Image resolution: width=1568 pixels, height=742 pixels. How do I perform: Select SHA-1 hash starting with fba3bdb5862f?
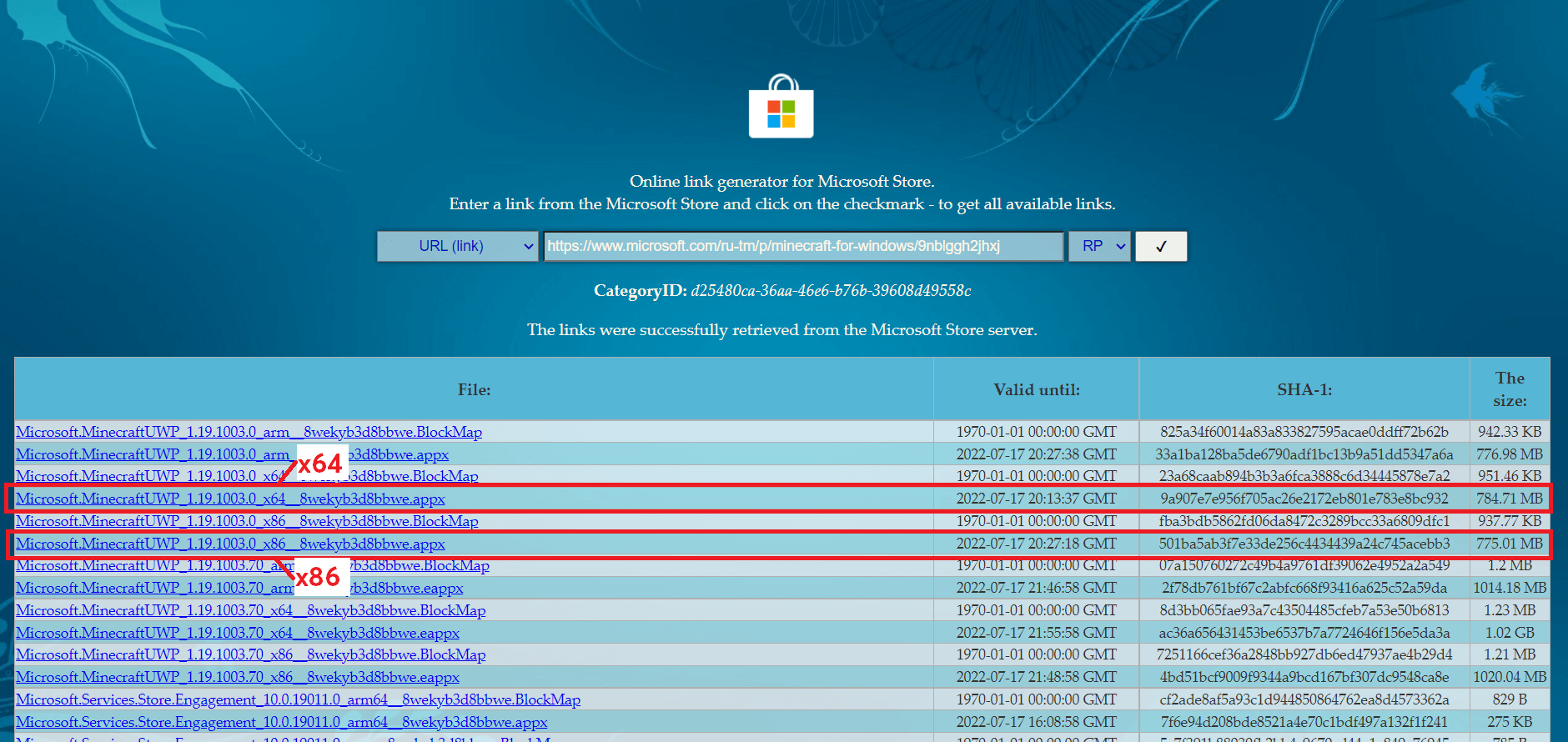coord(1304,521)
